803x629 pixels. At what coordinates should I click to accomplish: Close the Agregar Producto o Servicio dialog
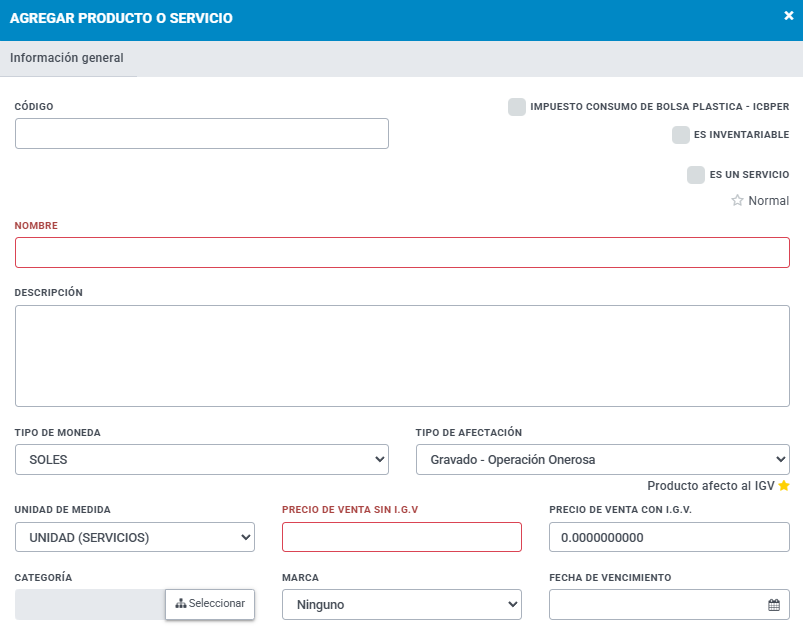[789, 16]
